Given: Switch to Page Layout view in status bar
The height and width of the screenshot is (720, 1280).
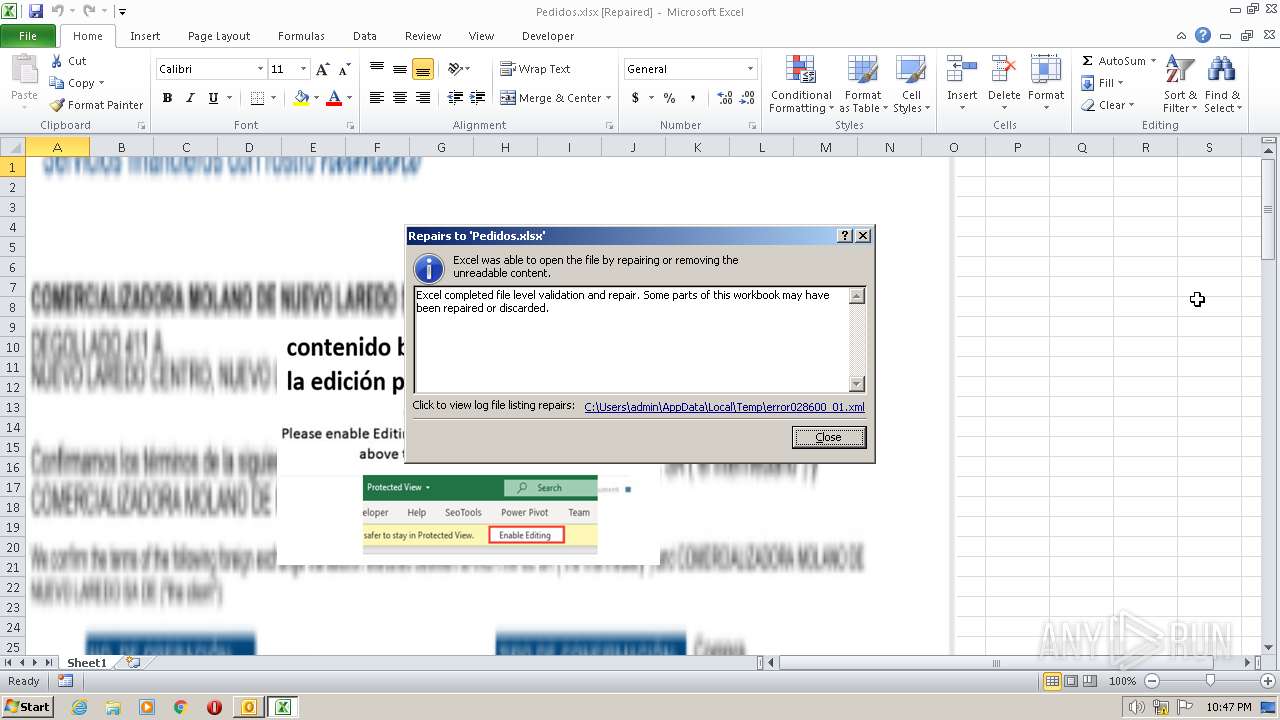Looking at the screenshot, I should coord(1071,681).
